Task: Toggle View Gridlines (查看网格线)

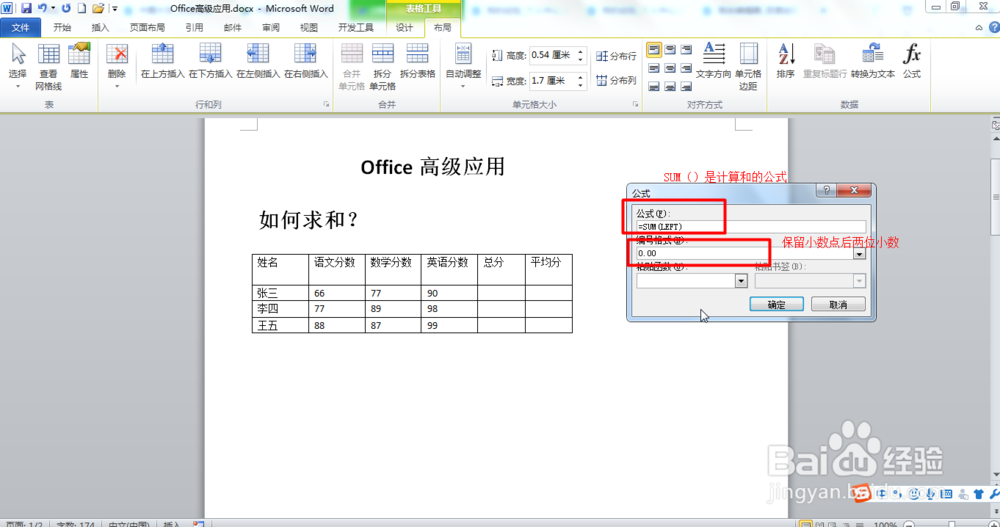Action: click(x=48, y=66)
